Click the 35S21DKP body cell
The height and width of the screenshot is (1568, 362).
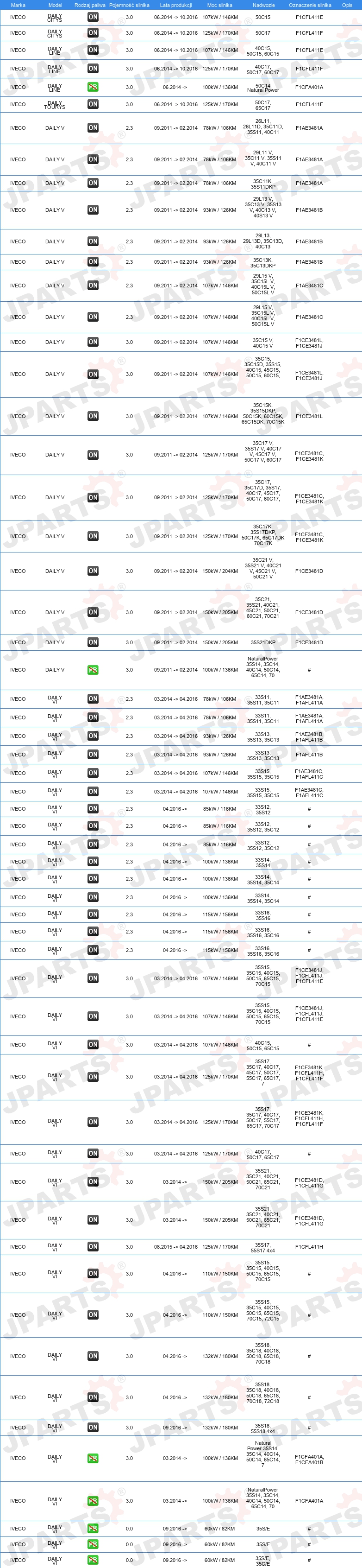[263, 642]
